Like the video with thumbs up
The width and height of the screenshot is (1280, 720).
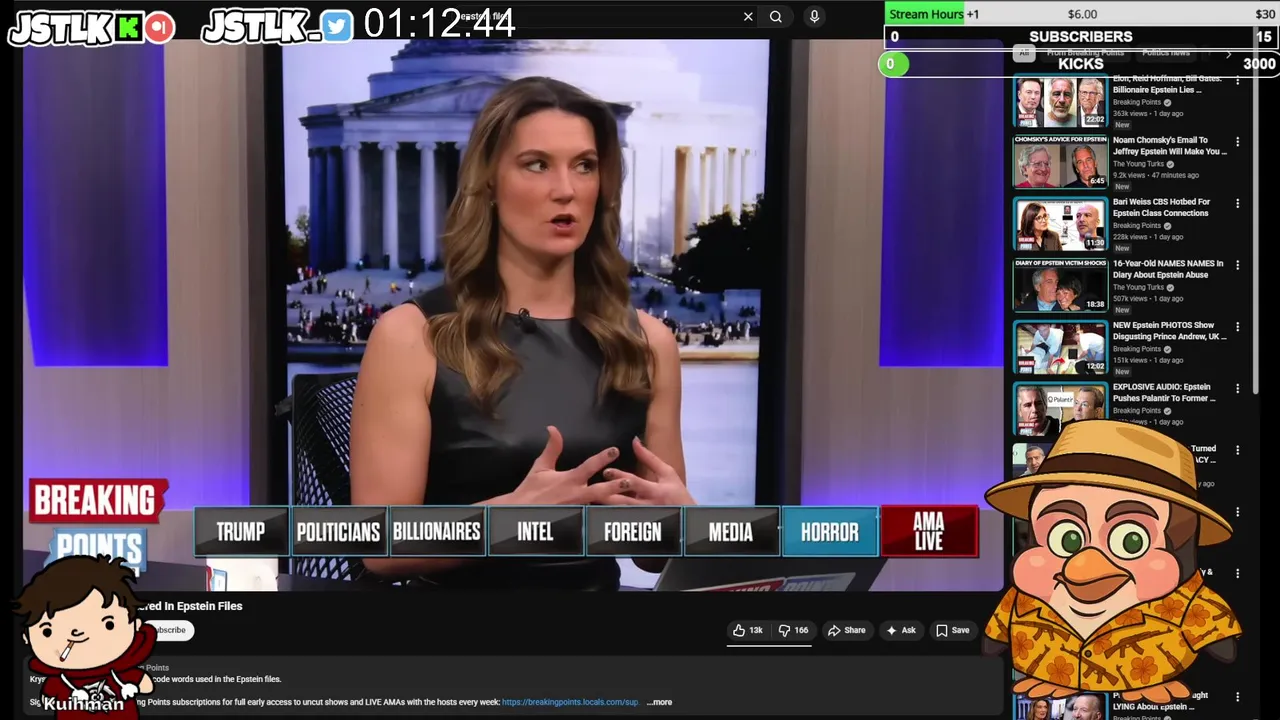pyautogui.click(x=739, y=630)
